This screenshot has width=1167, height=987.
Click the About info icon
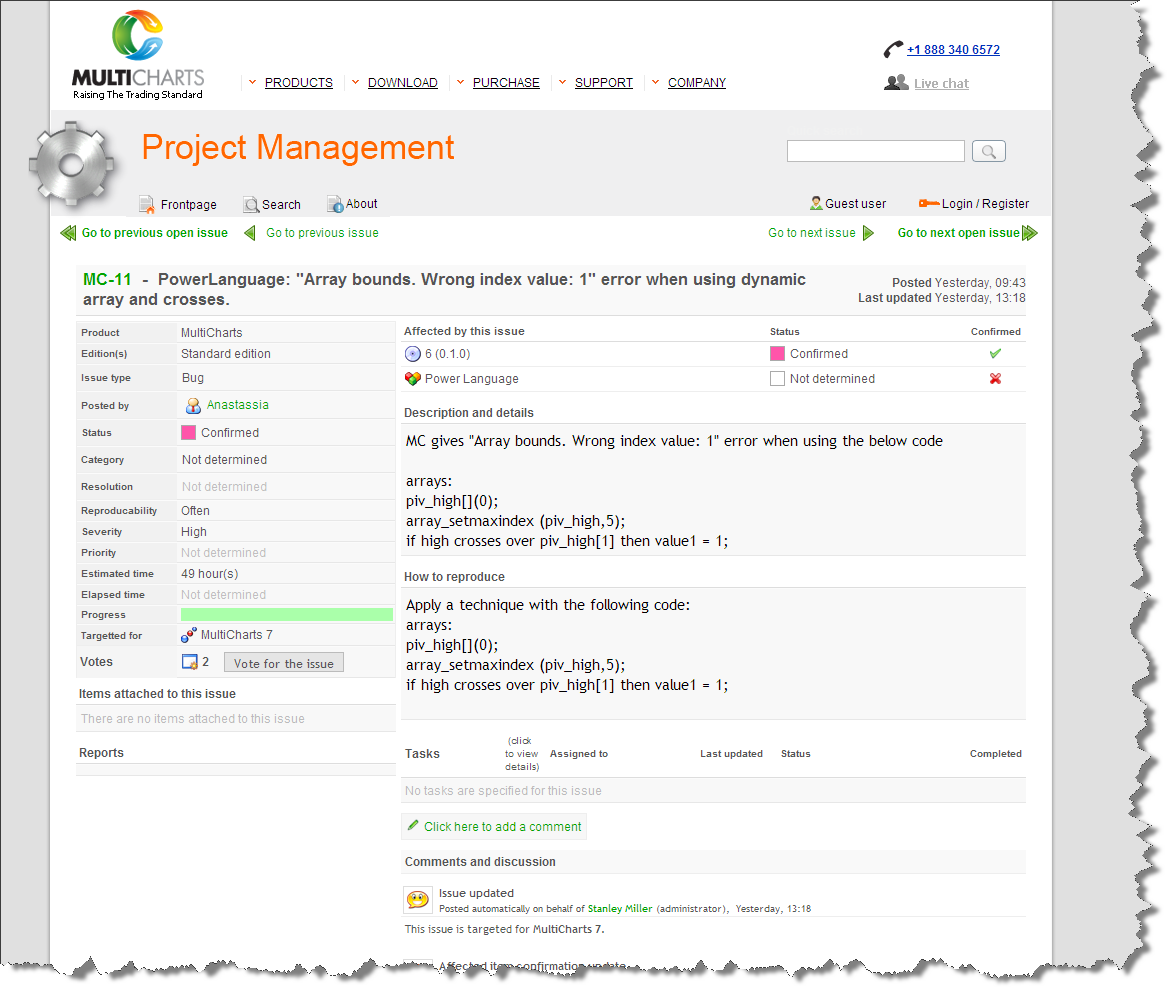pos(335,204)
